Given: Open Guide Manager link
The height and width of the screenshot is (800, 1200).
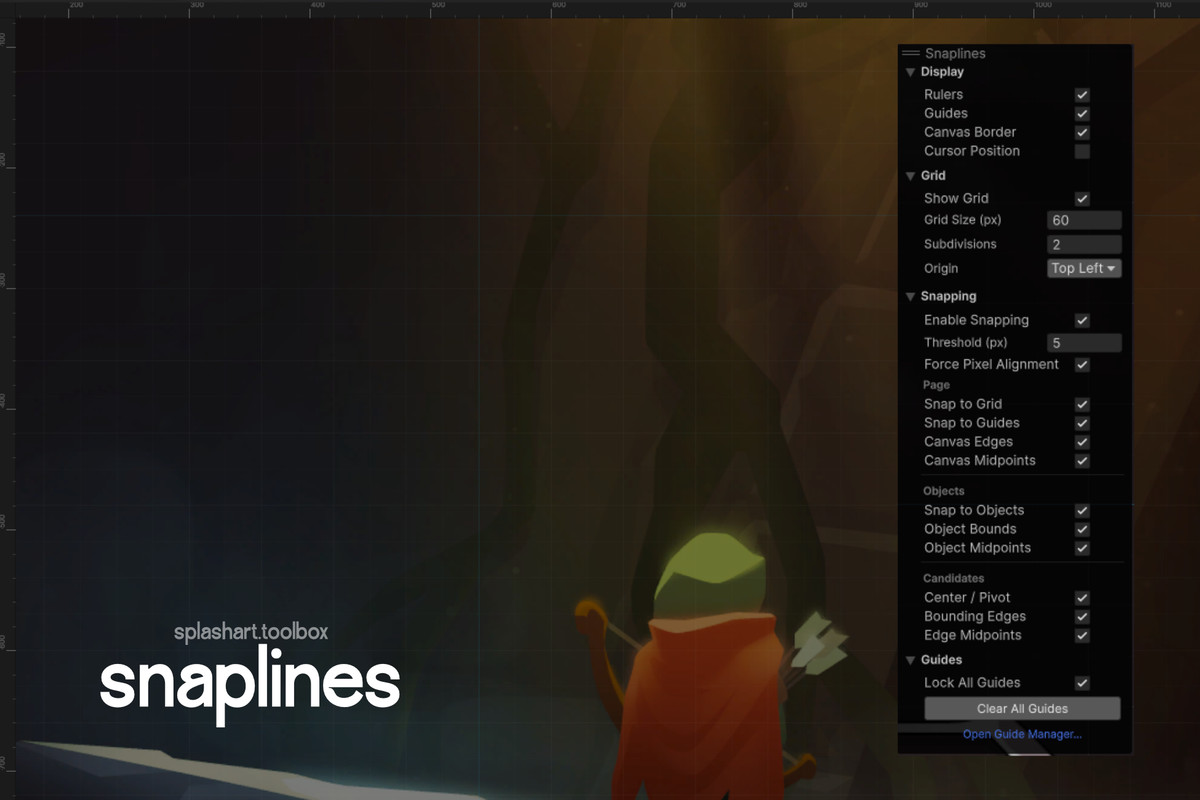Looking at the screenshot, I should (x=1022, y=734).
